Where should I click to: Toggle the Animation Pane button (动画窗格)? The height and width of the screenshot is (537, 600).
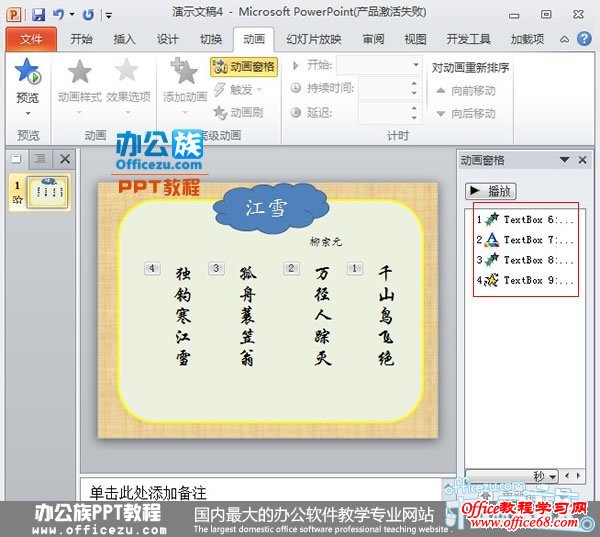tap(244, 67)
